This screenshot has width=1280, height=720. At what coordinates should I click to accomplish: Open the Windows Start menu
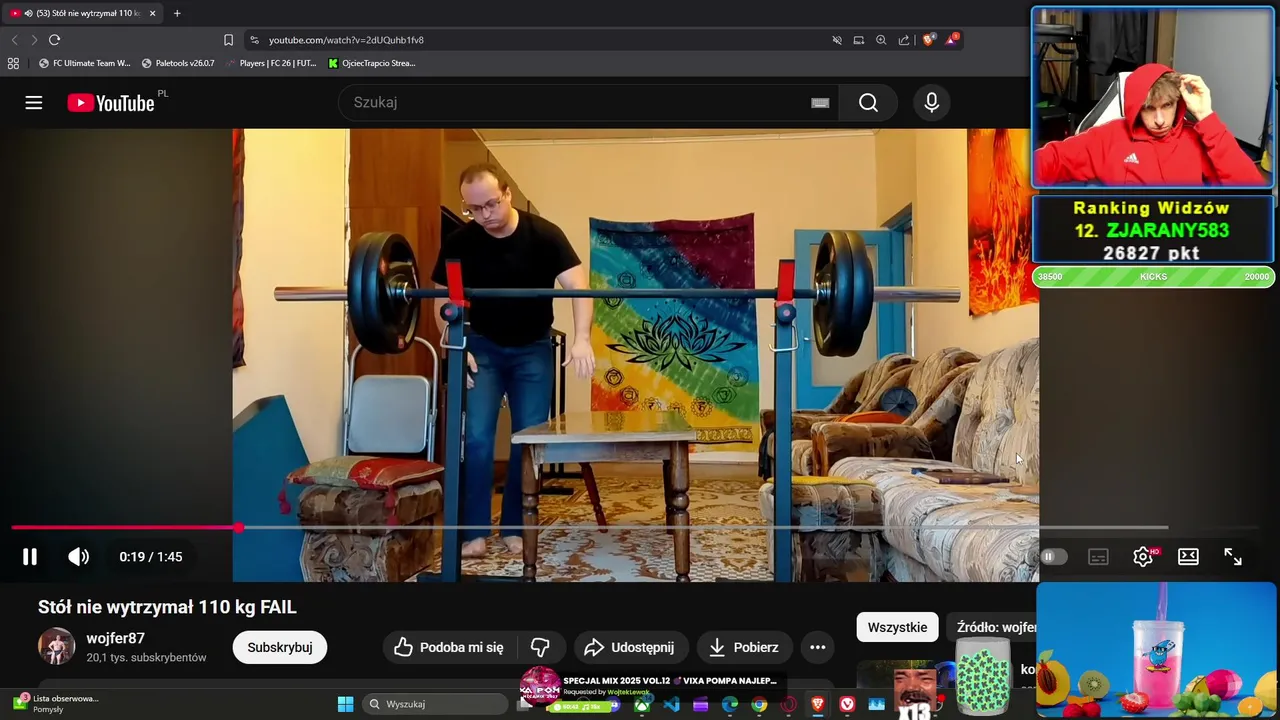345,704
